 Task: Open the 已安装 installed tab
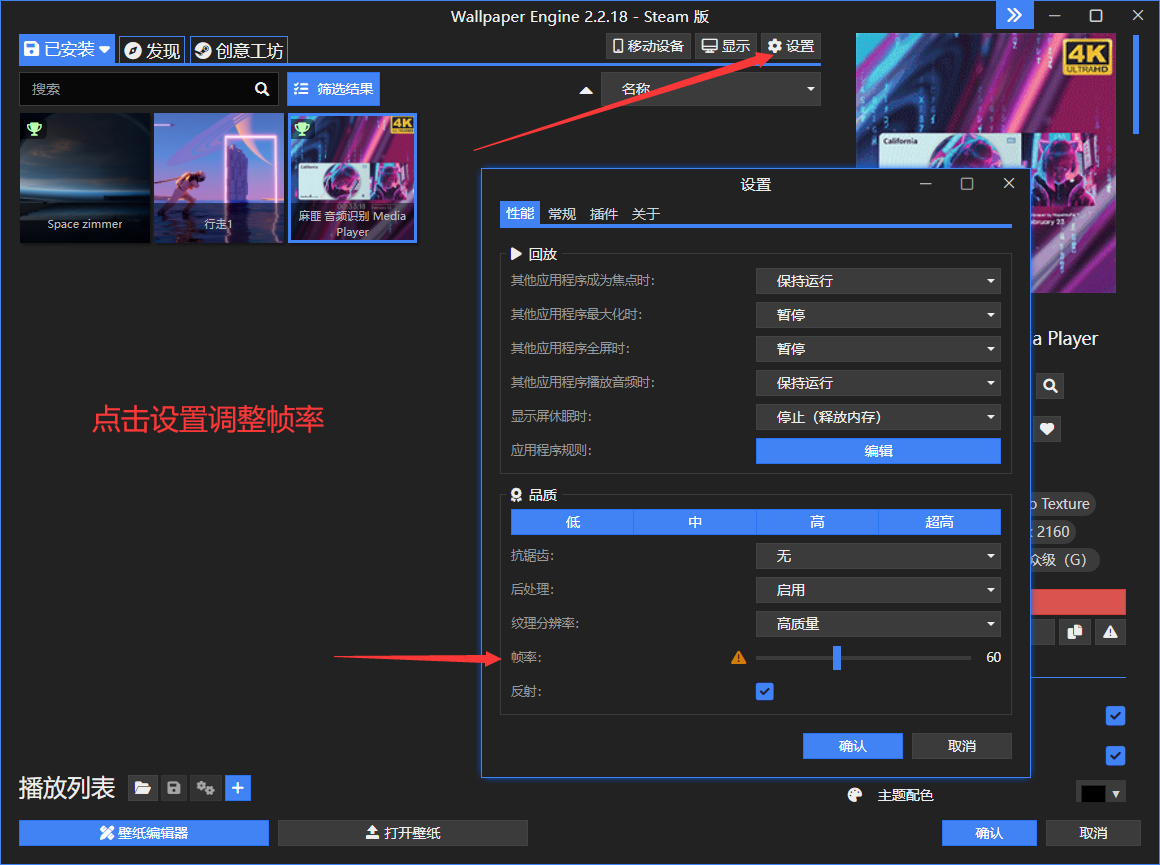click(67, 50)
